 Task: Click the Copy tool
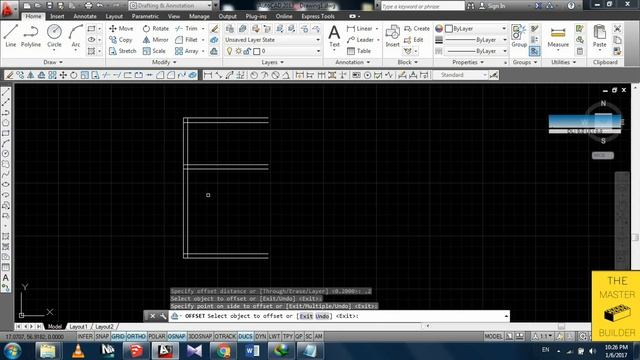[x=120, y=40]
